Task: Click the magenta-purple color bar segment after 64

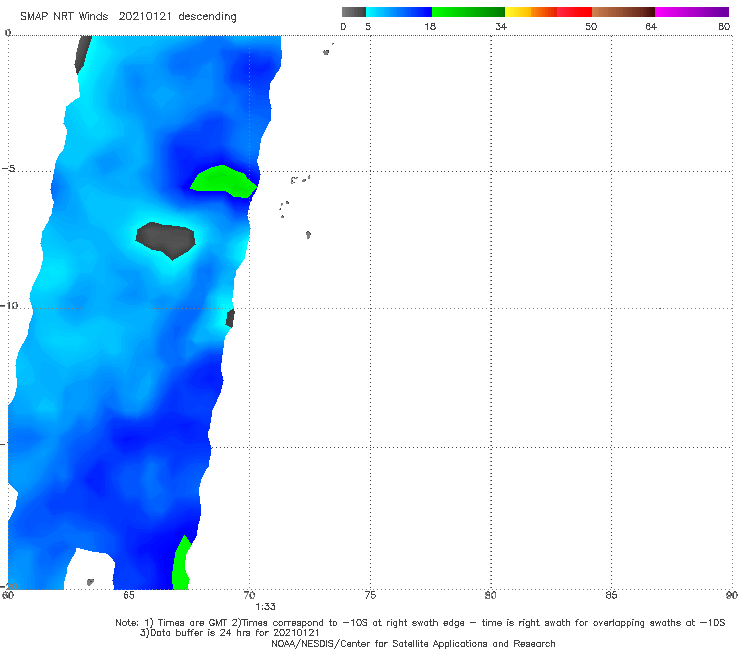Action: click(692, 12)
